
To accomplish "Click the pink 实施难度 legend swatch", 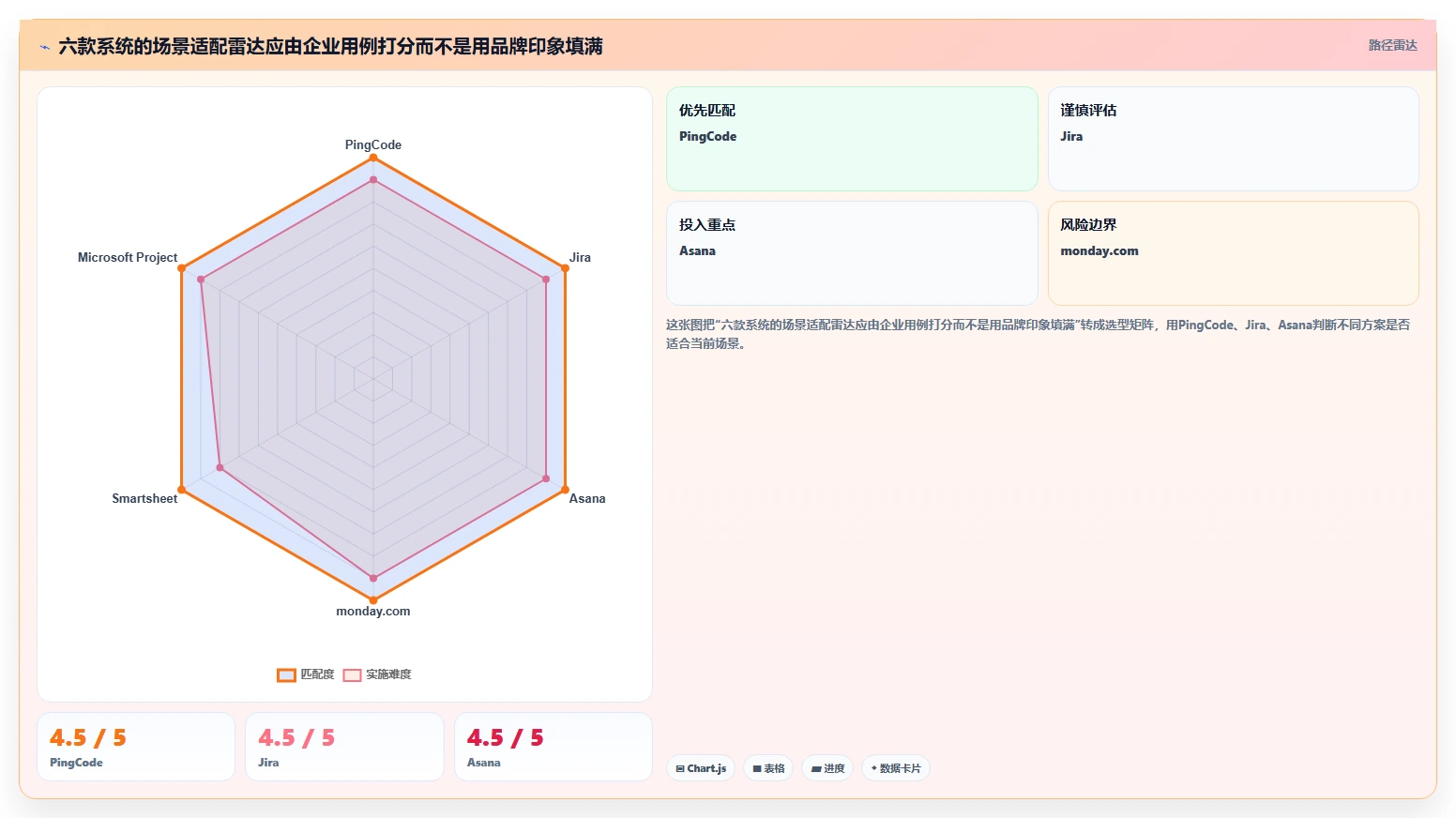I will 352,675.
